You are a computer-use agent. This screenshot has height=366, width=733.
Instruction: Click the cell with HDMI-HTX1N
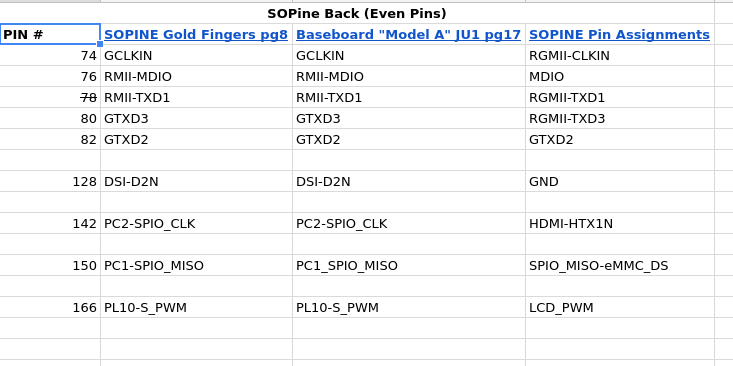point(620,223)
